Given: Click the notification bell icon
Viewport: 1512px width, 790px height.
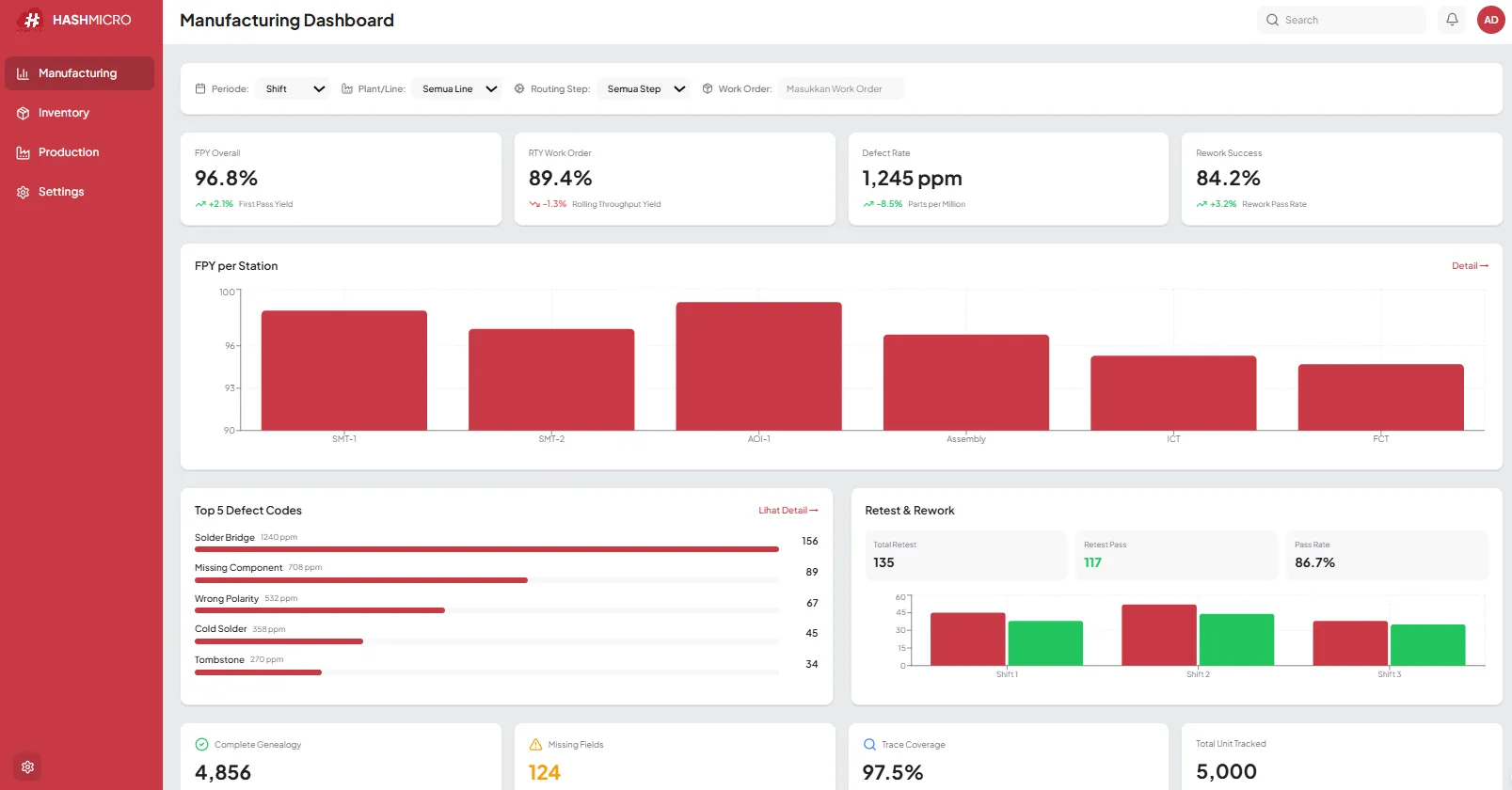Looking at the screenshot, I should coord(1452,20).
